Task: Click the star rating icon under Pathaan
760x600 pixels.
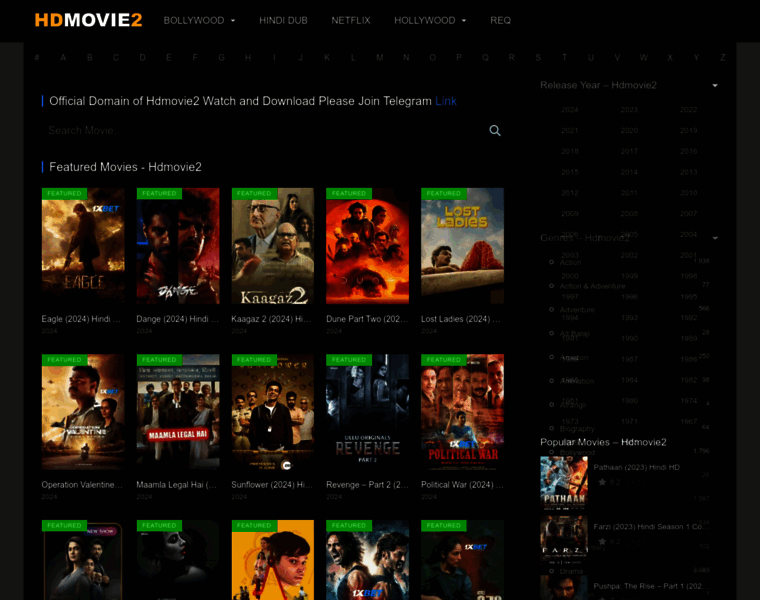Action: 602,482
